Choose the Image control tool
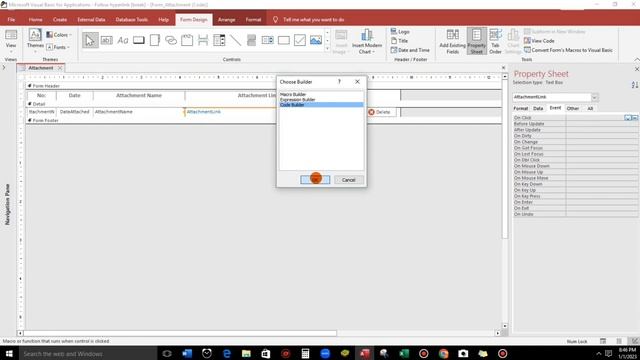Screen dimensions: 640x360 tap(316, 40)
